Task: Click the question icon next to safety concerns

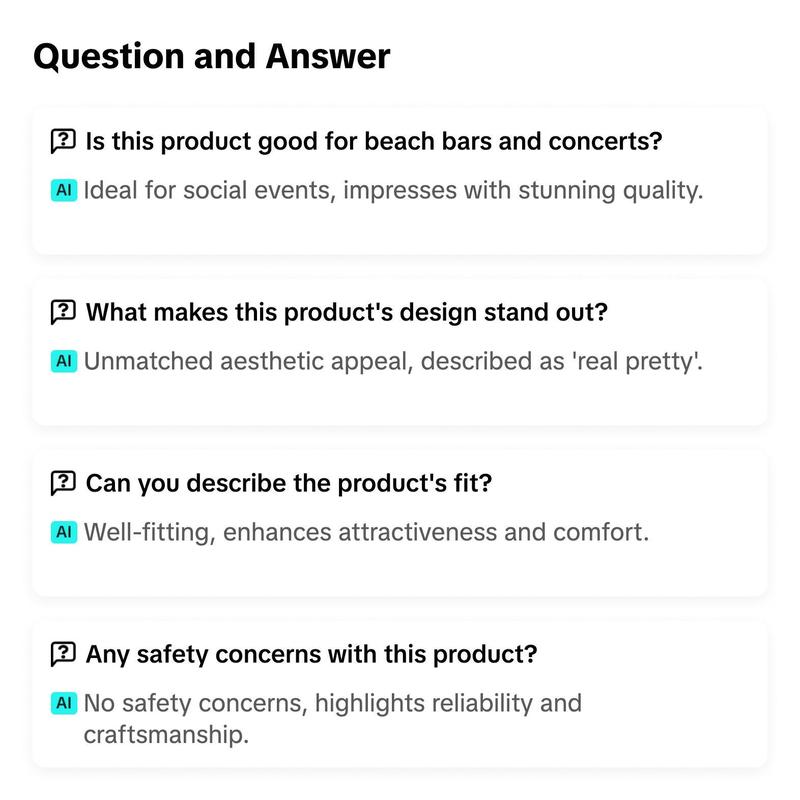Action: [63, 654]
